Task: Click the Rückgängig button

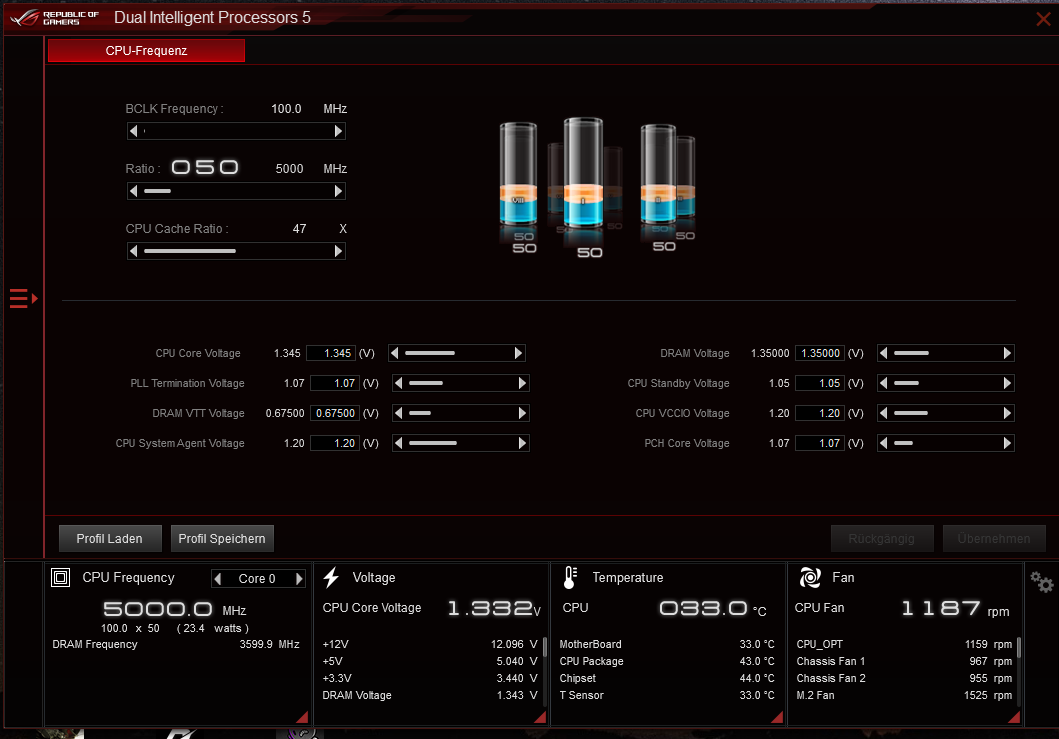Action: tap(882, 538)
